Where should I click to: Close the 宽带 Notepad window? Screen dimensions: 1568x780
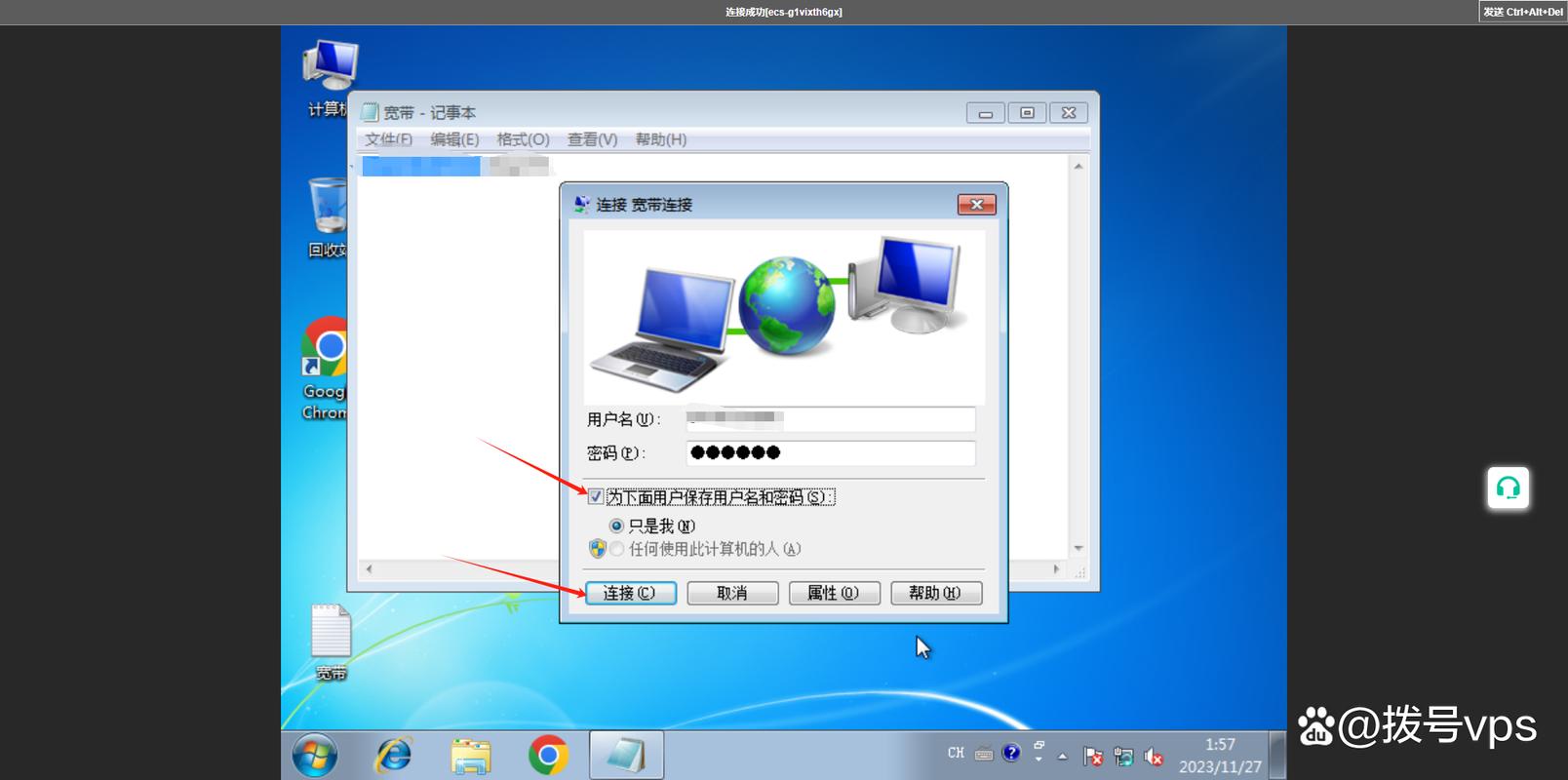pos(1069,113)
